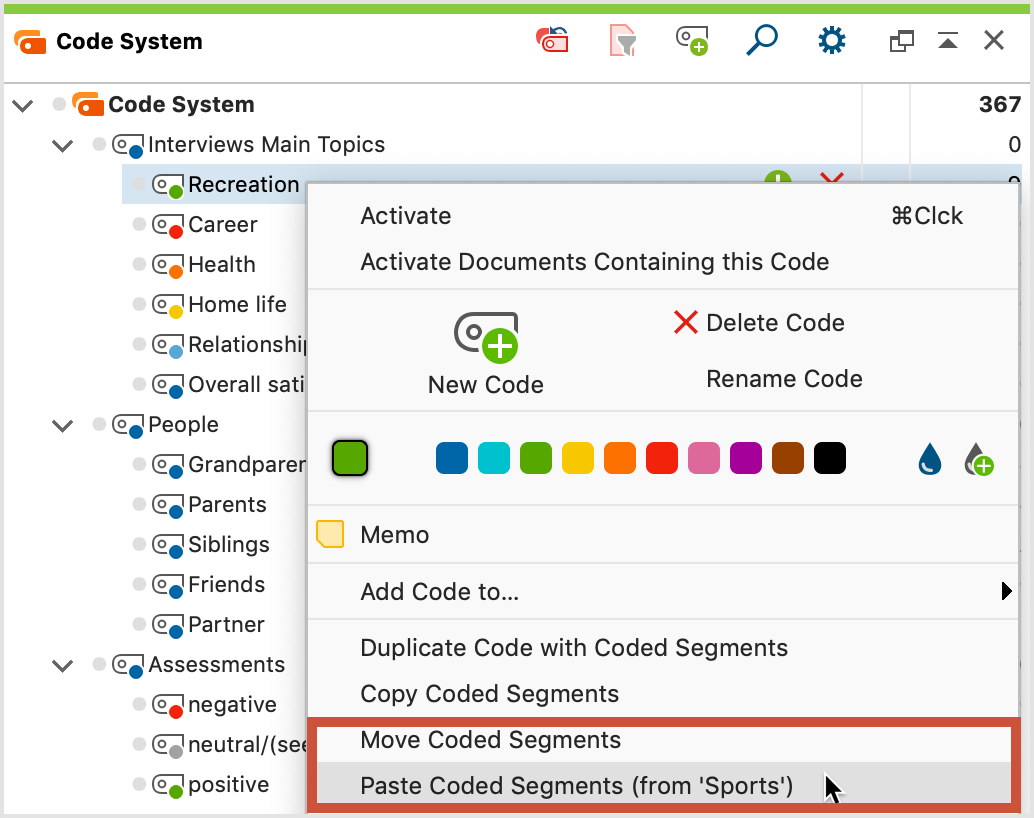Select the New Code green plus toolbar icon
Viewport: 1034px width, 818px height.
[x=692, y=40]
